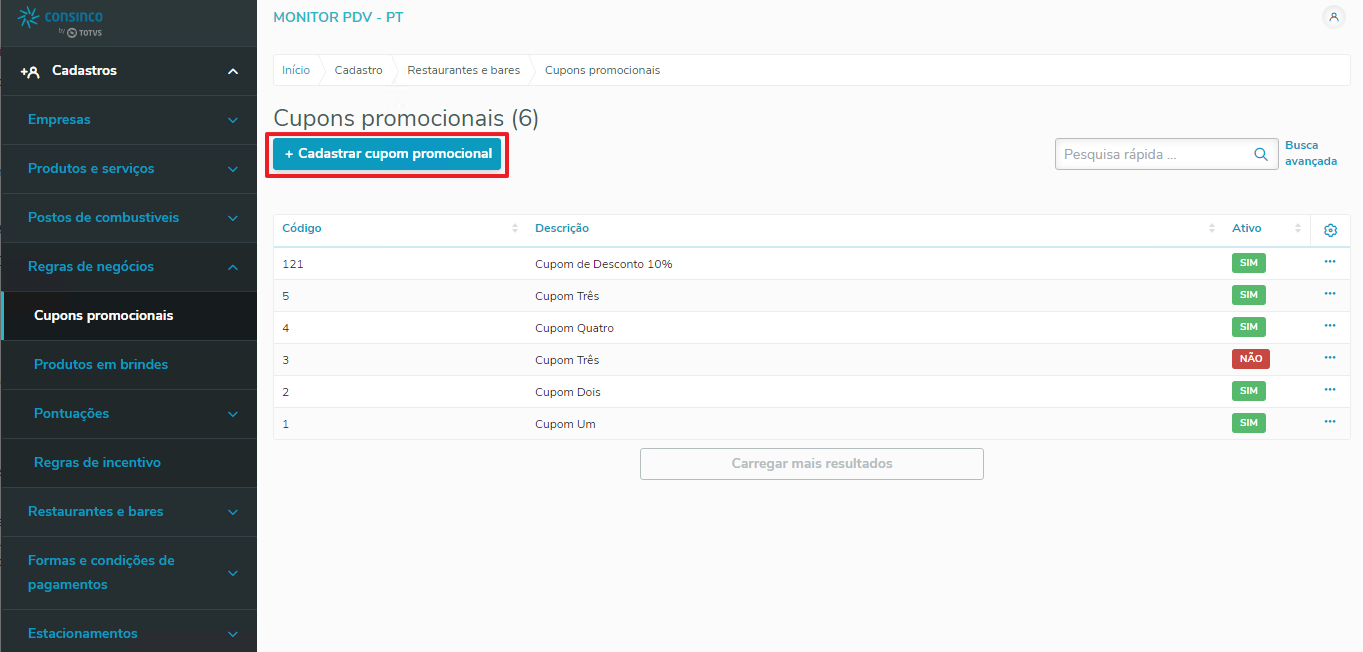Click SIM badge on coupon 121 row
Image resolution: width=1363 pixels, height=652 pixels.
(x=1249, y=263)
